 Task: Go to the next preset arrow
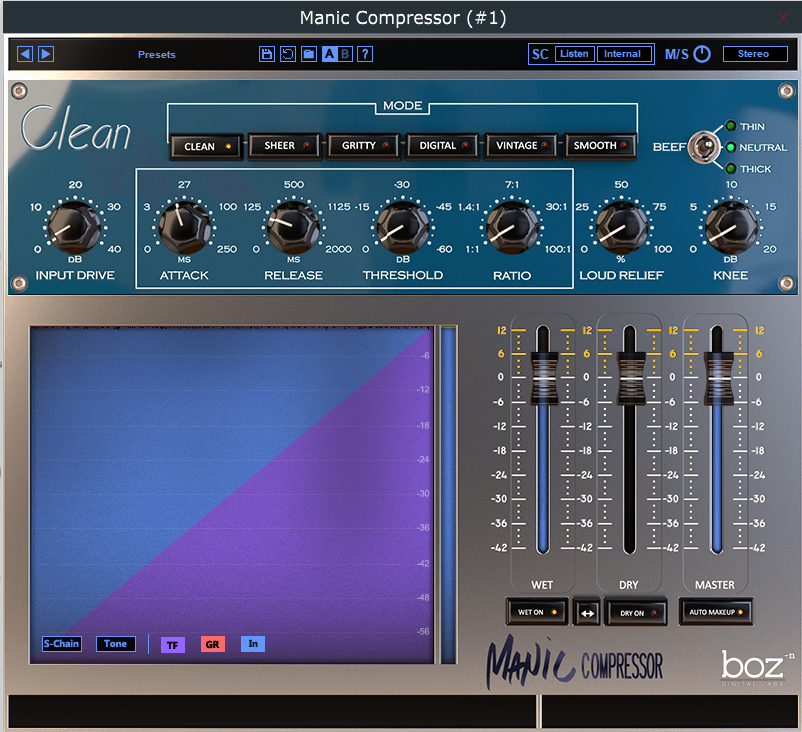(46, 54)
